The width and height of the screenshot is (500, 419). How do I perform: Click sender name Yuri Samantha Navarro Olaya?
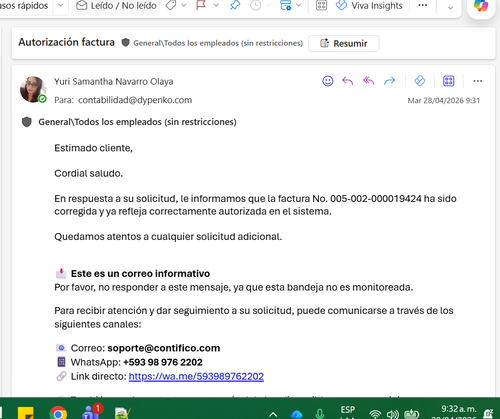114,82
